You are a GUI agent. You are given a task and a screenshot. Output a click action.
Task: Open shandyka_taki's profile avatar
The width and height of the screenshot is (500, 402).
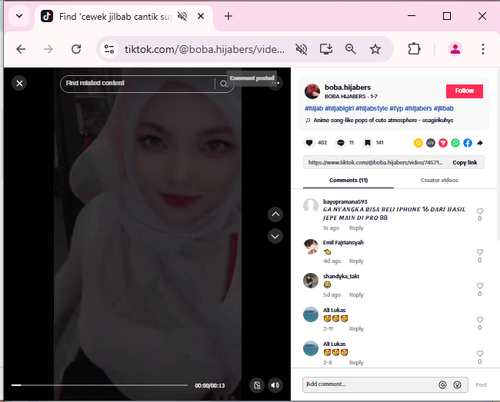(x=311, y=281)
